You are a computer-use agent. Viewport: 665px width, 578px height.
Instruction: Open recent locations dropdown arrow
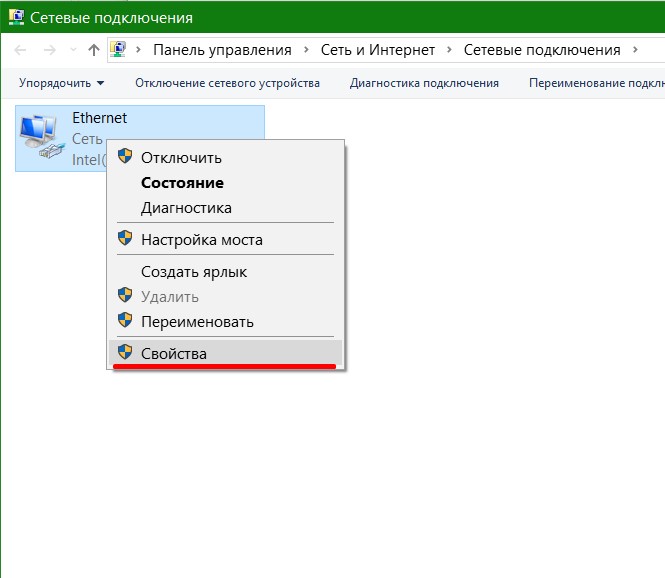pyautogui.click(x=73, y=50)
